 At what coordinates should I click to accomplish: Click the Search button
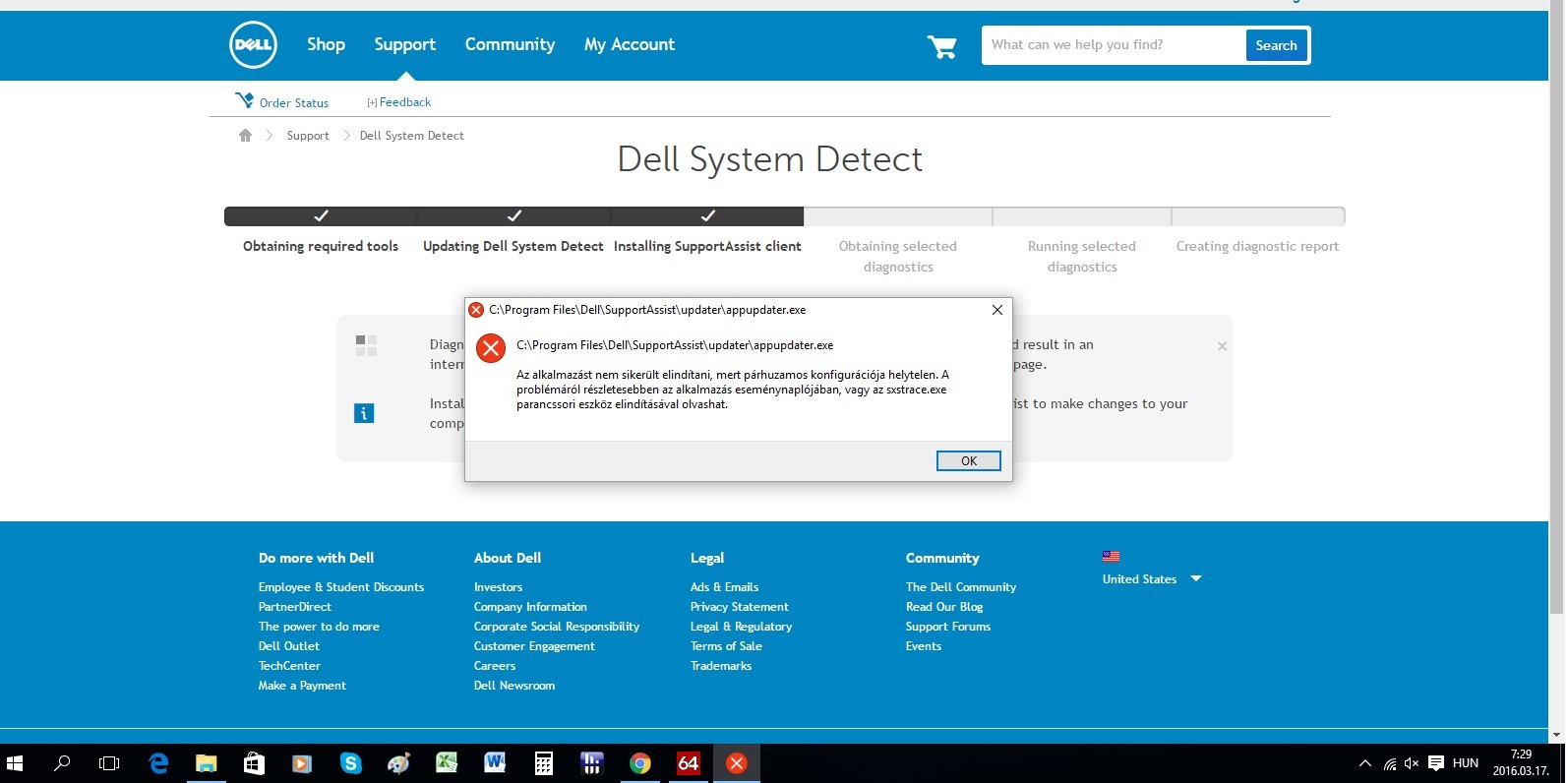(x=1276, y=45)
